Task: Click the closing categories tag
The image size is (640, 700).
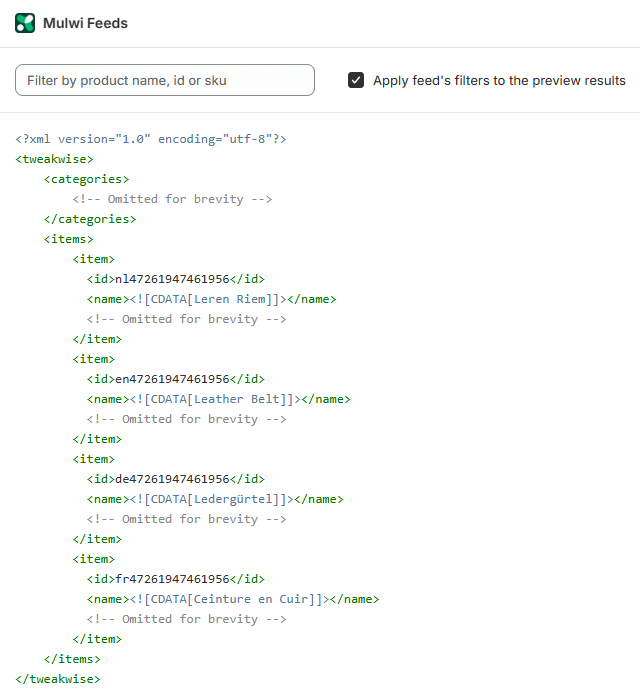Action: click(90, 219)
